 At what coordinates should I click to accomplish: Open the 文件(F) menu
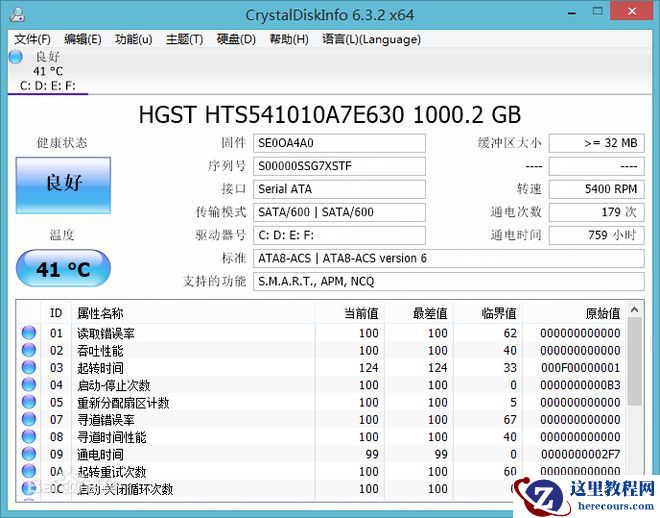point(32,40)
